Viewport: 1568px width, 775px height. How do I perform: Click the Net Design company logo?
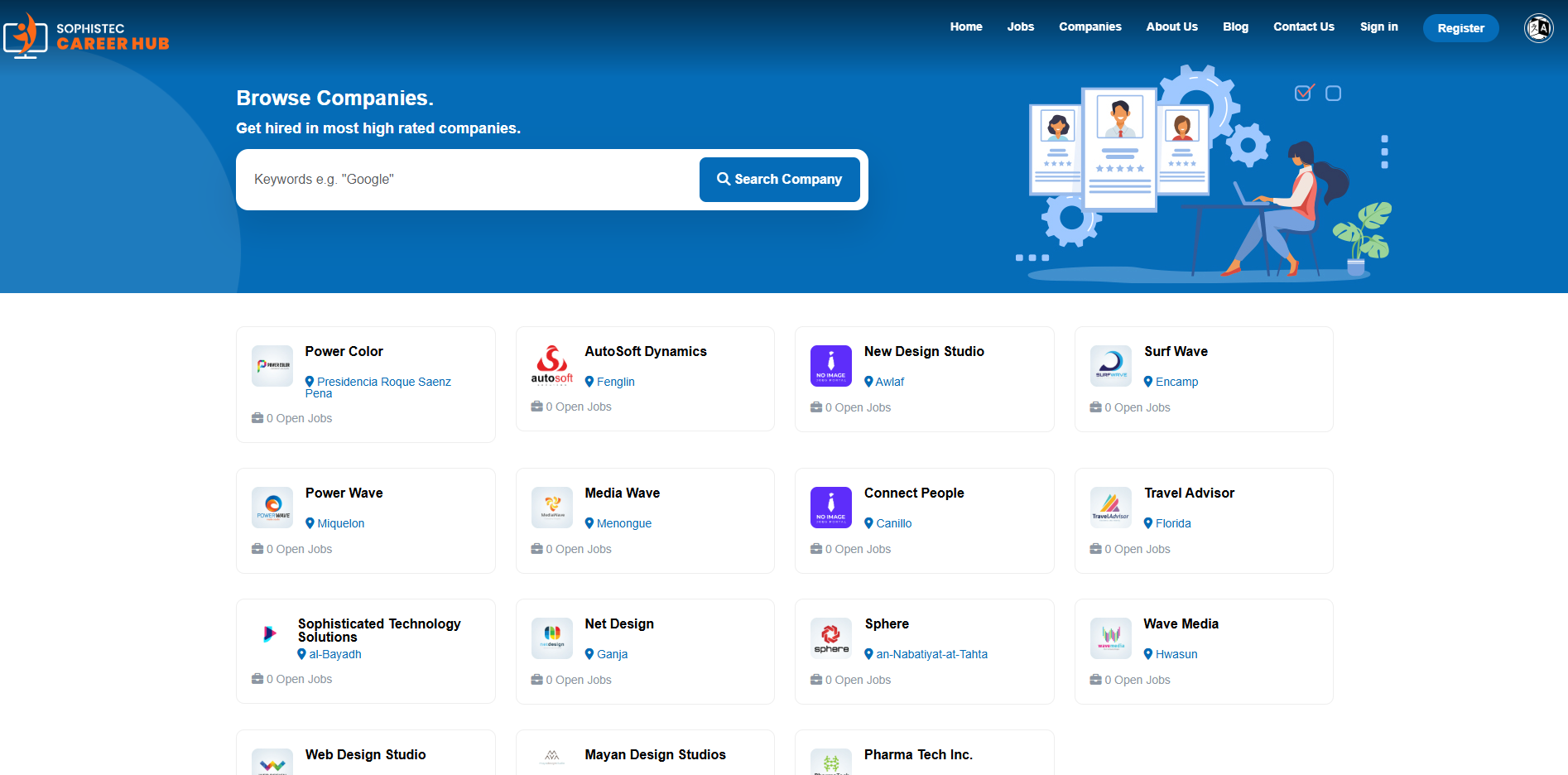(552, 638)
